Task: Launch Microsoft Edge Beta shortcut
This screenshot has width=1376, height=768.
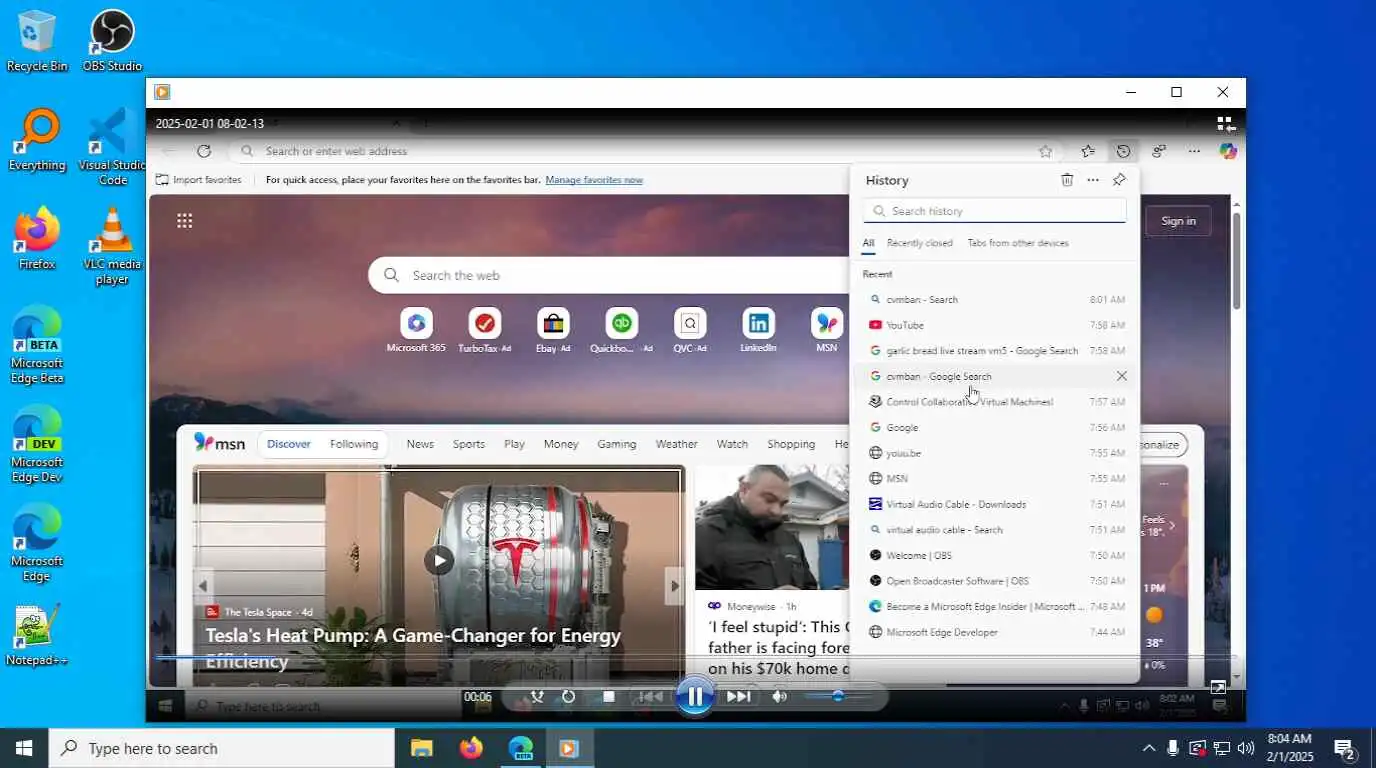Action: (x=37, y=345)
